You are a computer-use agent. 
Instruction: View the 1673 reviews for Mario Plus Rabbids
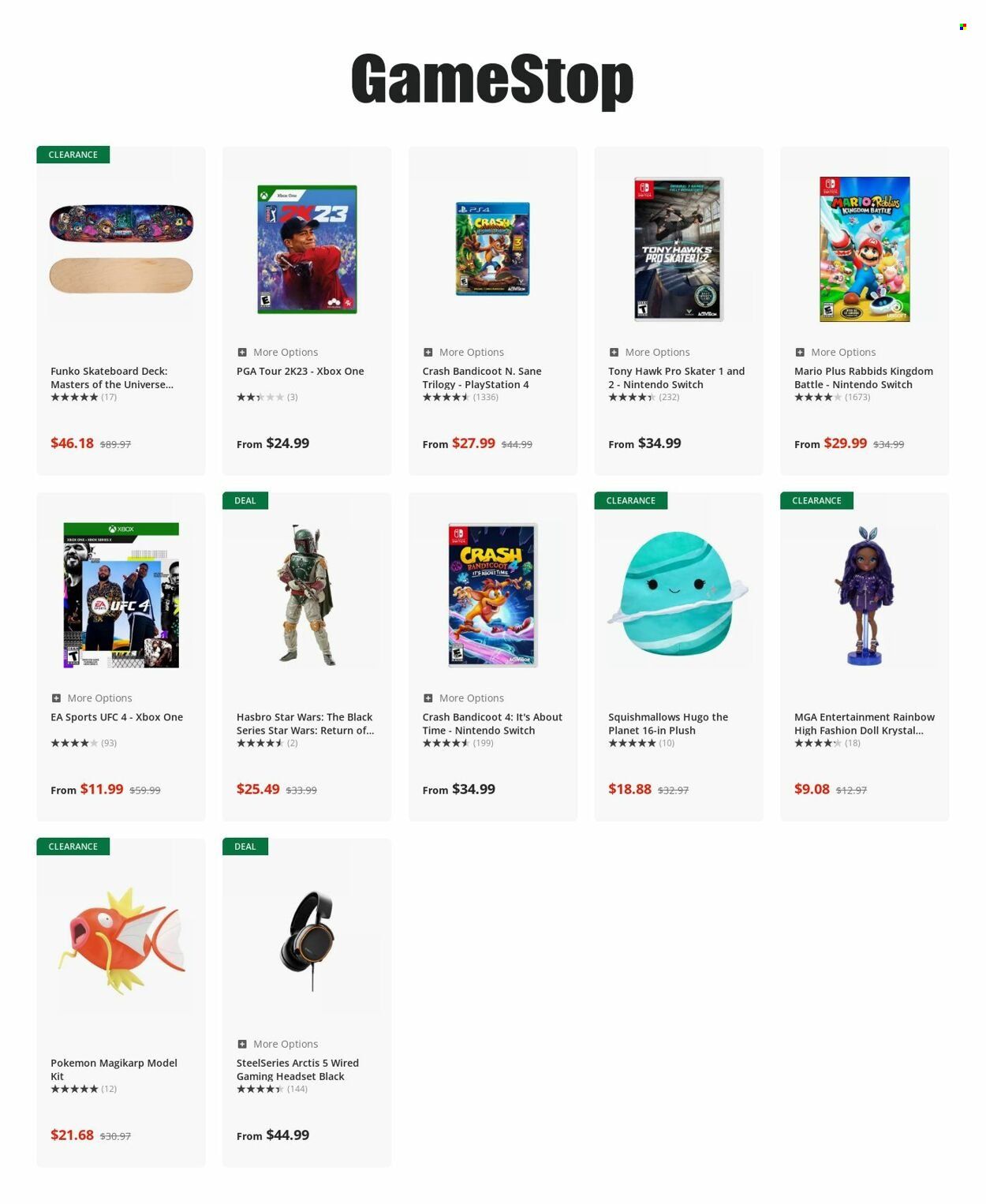pyautogui.click(x=857, y=397)
